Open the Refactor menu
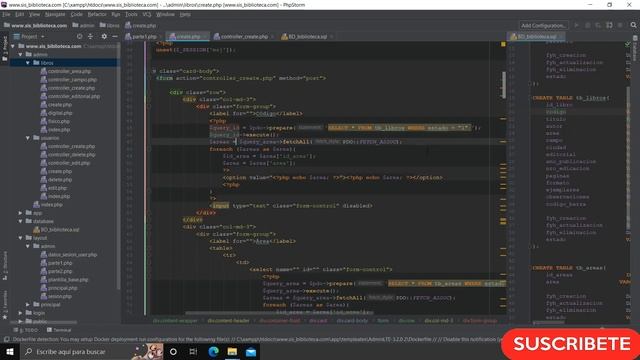This screenshot has width=640, height=360. 97,14
